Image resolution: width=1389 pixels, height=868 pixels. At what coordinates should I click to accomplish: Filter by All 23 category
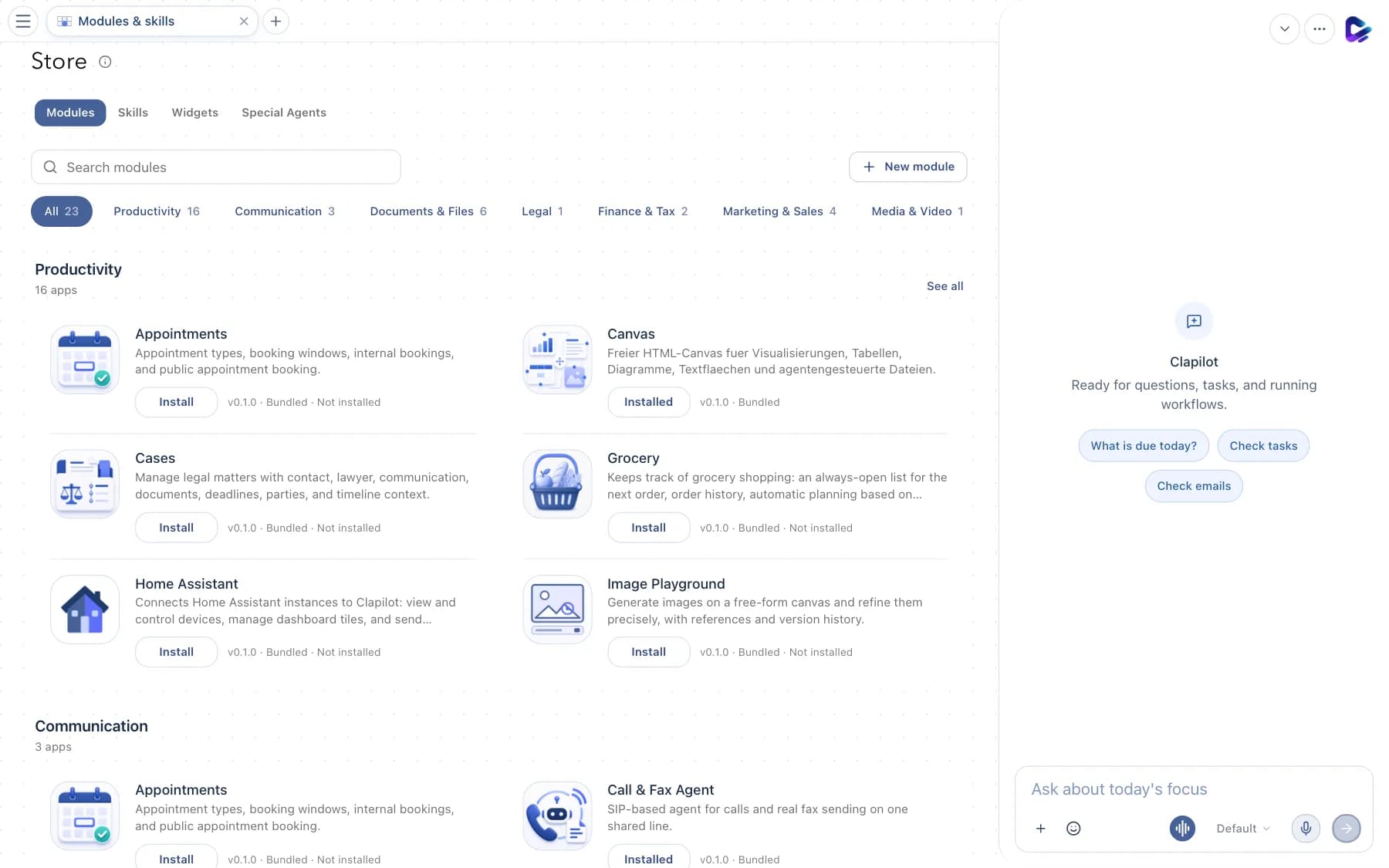(x=62, y=211)
